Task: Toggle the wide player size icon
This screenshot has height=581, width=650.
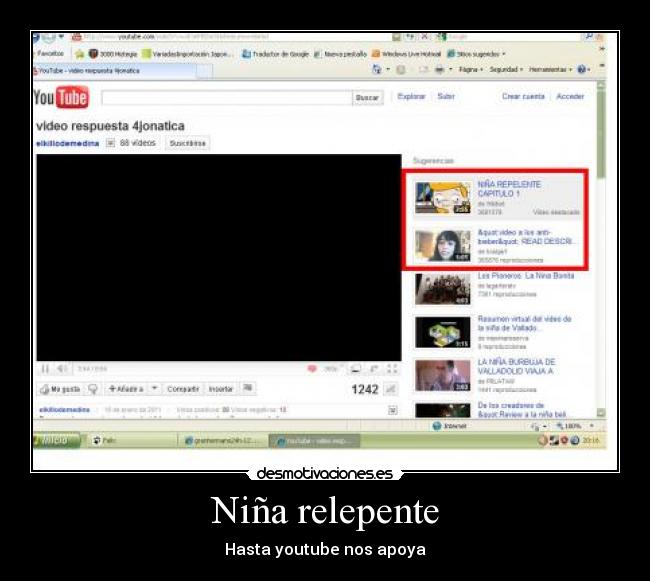Action: coord(355,369)
